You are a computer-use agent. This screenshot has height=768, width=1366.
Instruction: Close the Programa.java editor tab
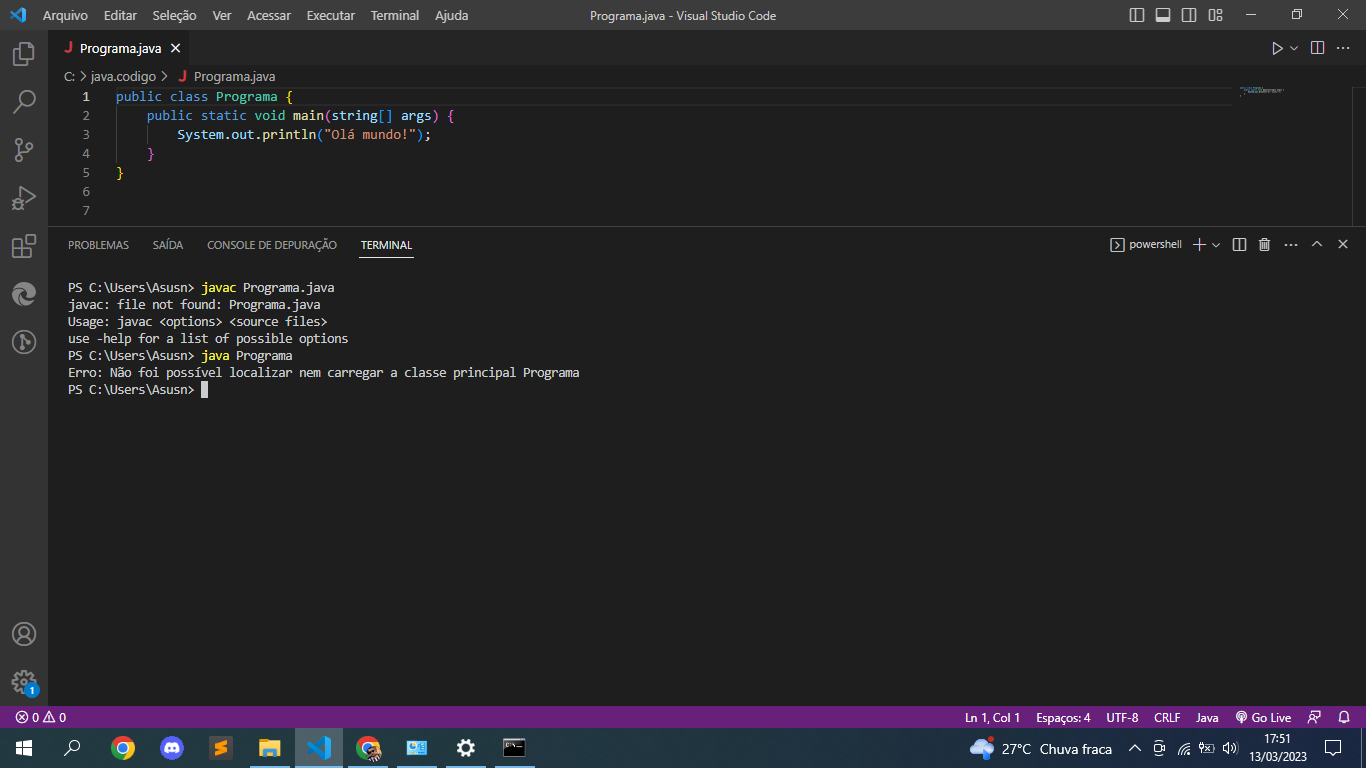176,48
